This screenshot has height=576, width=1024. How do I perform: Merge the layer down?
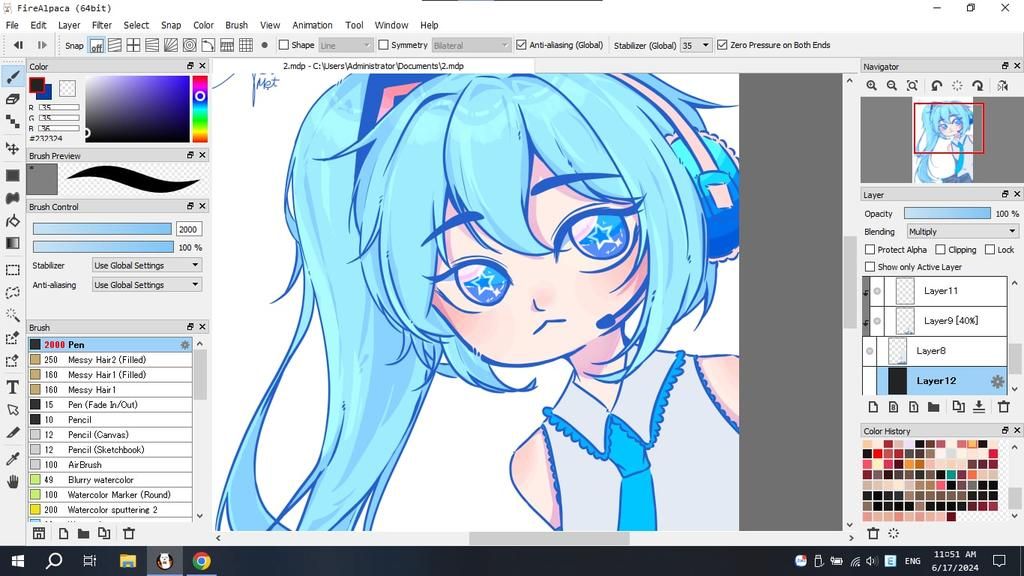pos(979,407)
